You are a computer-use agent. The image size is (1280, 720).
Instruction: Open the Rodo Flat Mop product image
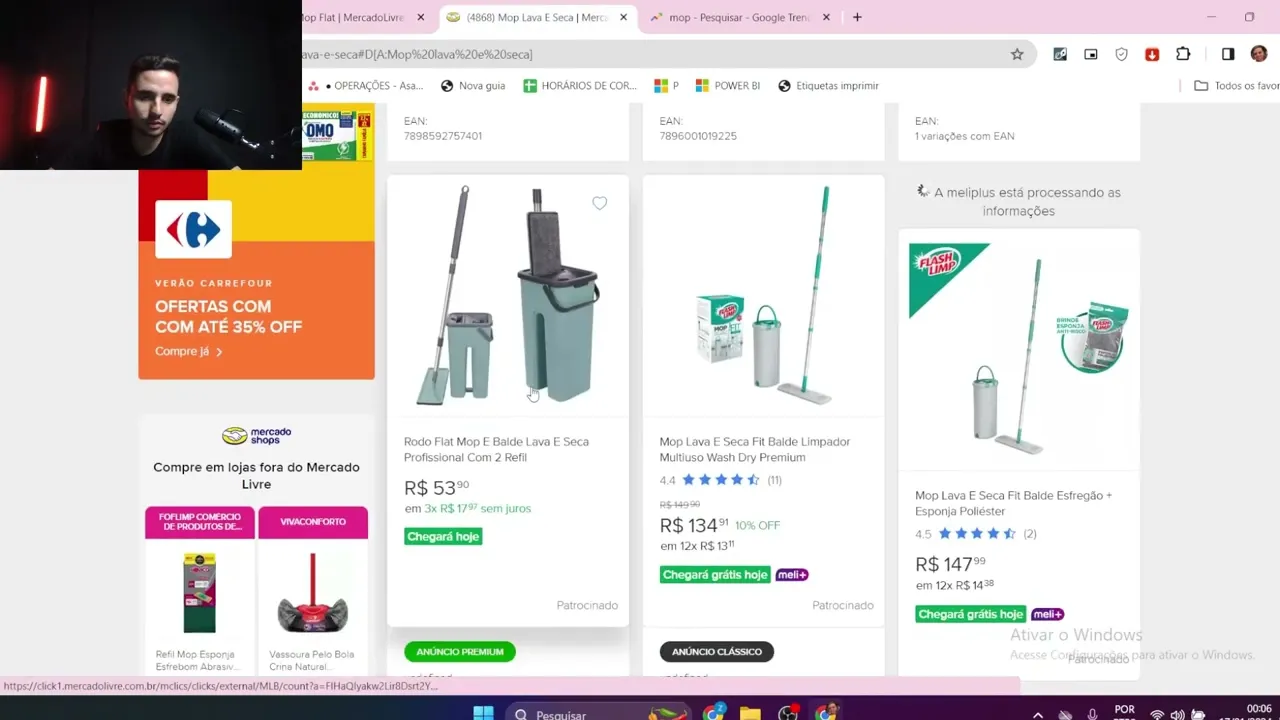(508, 295)
